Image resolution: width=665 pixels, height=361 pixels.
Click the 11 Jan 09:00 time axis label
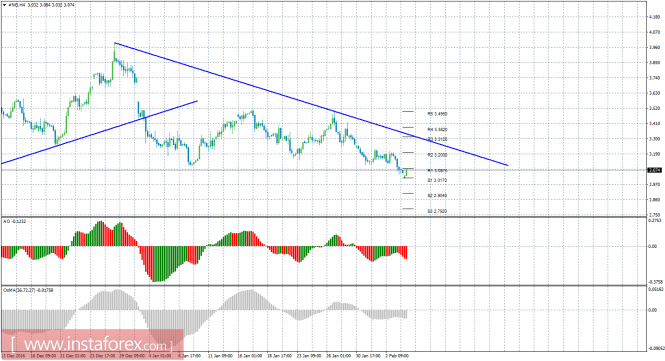pyautogui.click(x=221, y=356)
